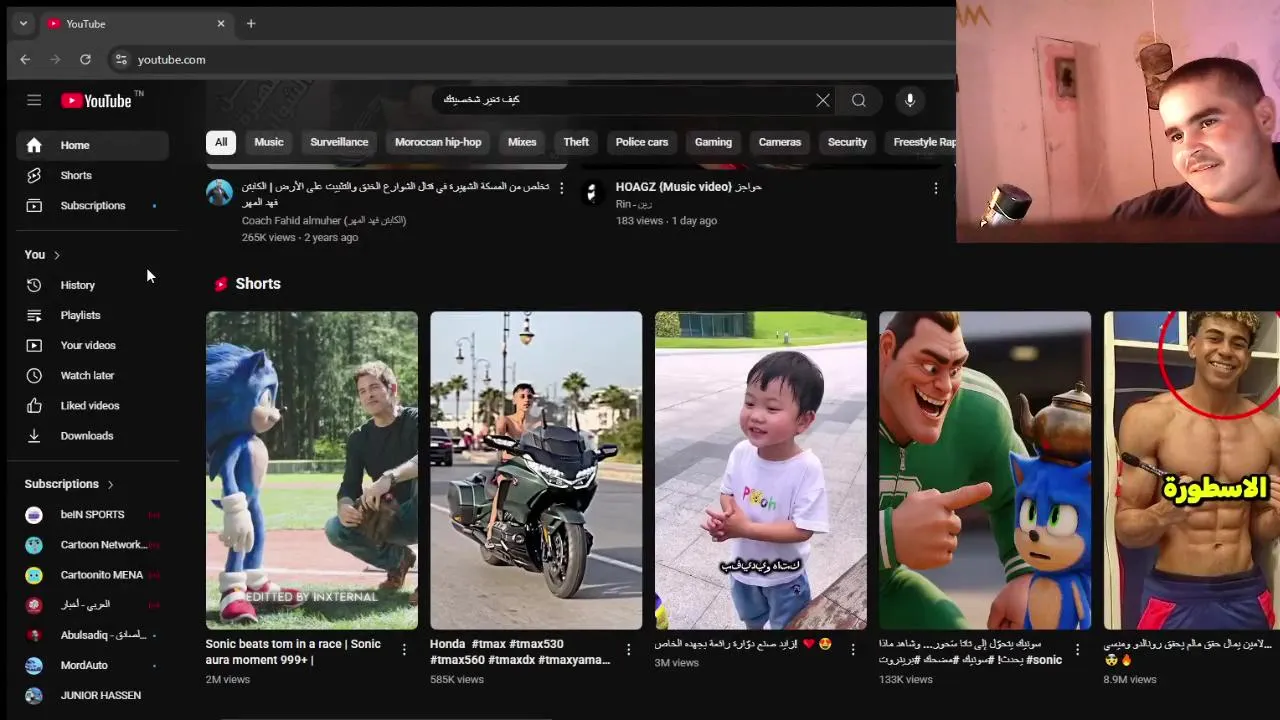Open options for Coach Fahid video
Viewport: 1280px width, 720px height.
pyautogui.click(x=561, y=188)
